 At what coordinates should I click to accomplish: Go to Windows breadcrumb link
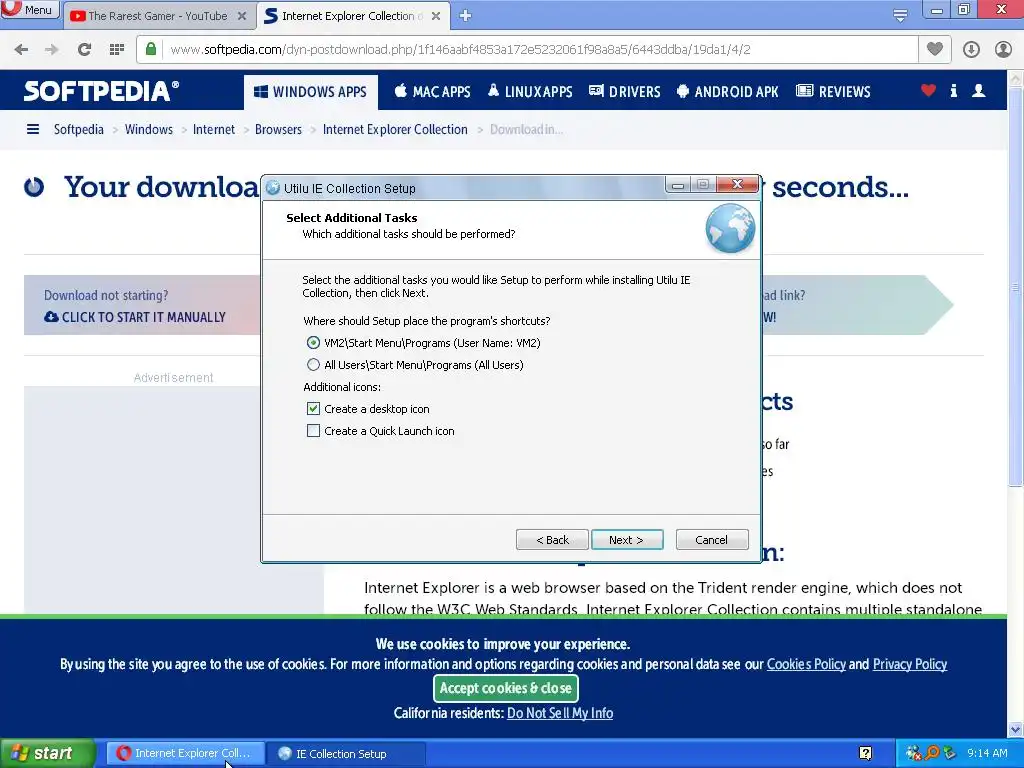point(149,129)
